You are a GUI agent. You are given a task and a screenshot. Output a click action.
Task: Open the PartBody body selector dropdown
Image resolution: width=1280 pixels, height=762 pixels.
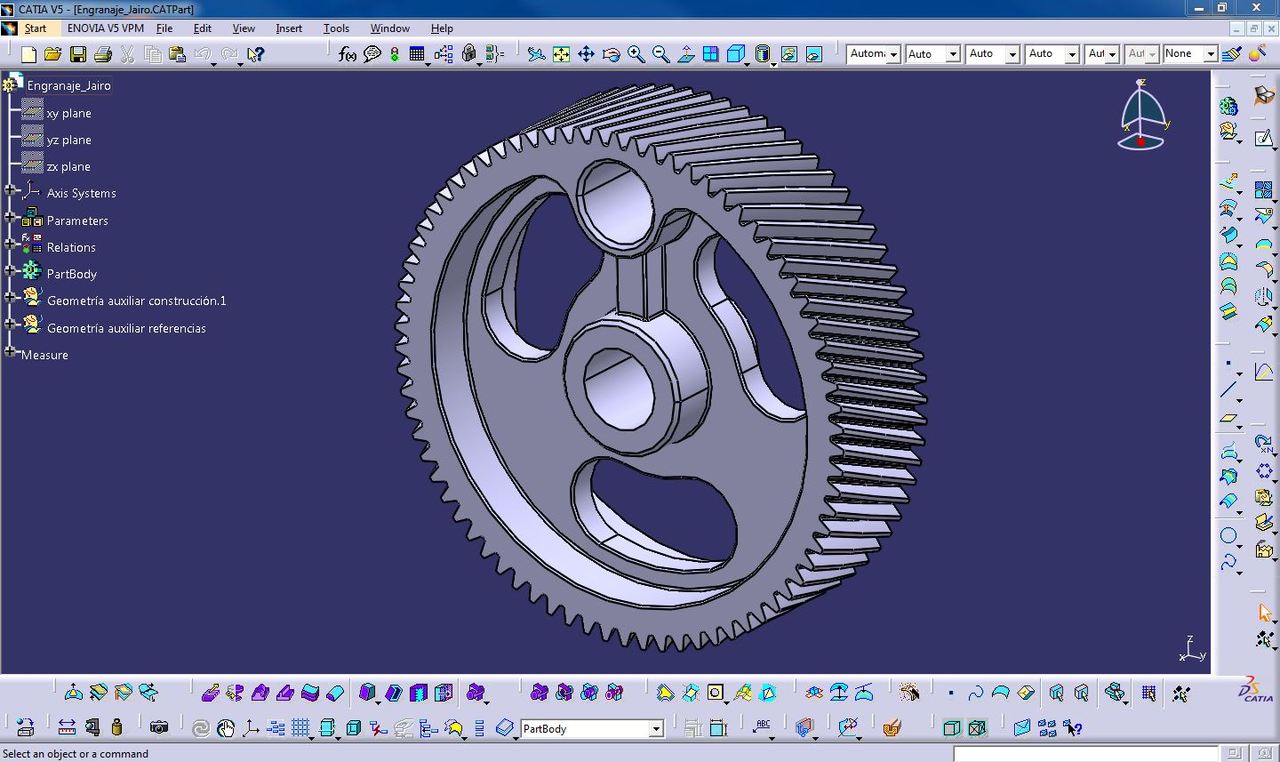click(656, 729)
